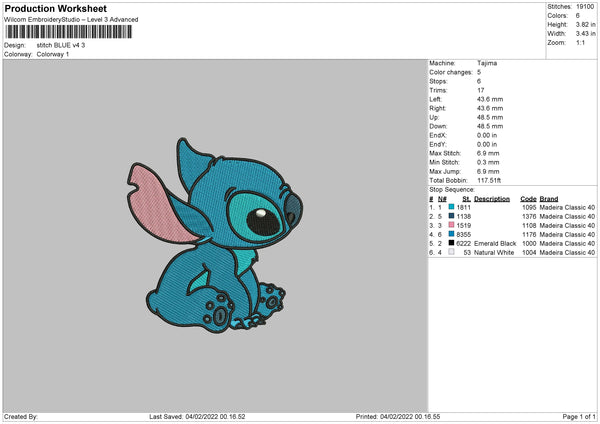Click the Zoom value 1:1
This screenshot has width=600, height=424.
580,42
